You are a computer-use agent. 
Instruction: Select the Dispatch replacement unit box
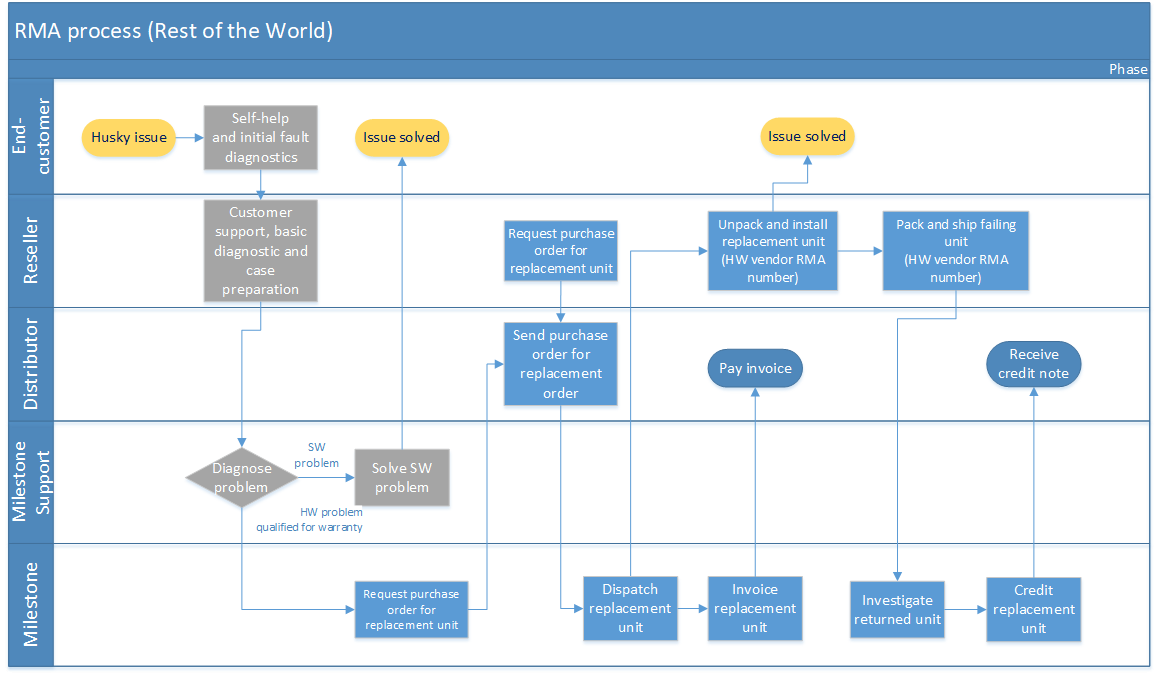pos(630,608)
